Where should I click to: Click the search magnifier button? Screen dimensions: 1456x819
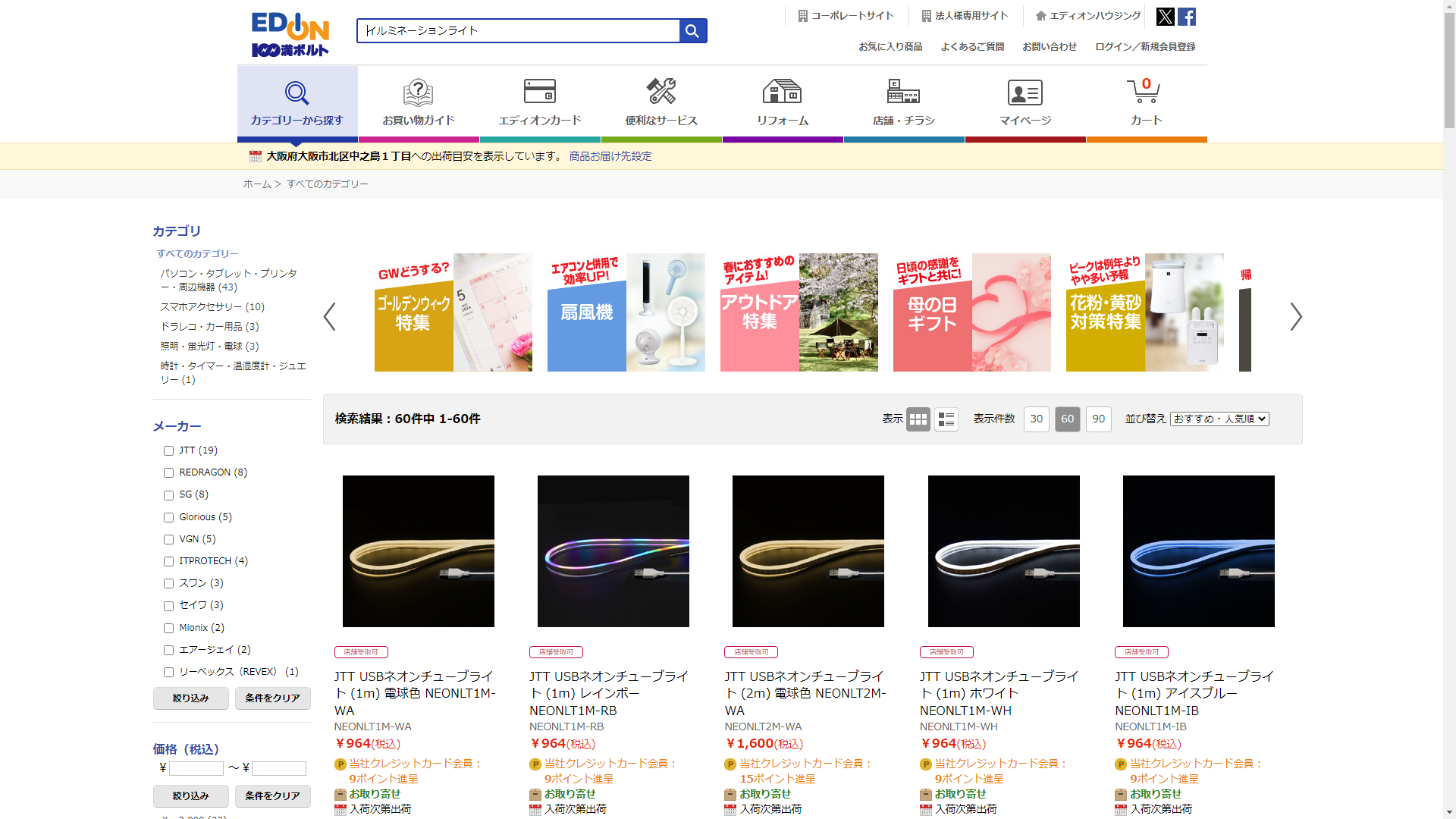tap(692, 31)
